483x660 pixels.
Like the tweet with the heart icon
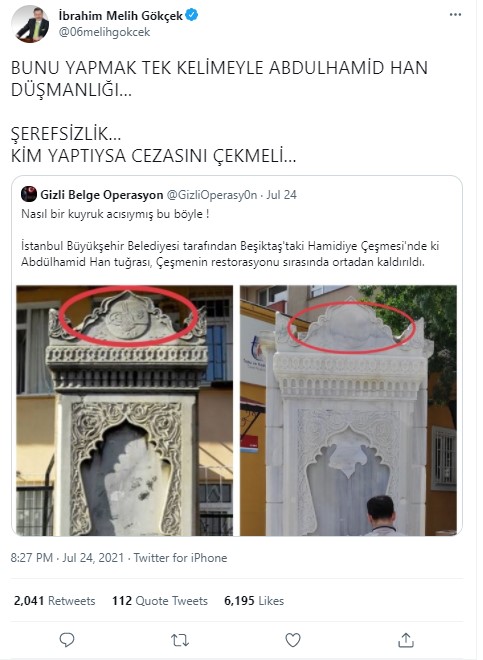pyautogui.click(x=293, y=640)
